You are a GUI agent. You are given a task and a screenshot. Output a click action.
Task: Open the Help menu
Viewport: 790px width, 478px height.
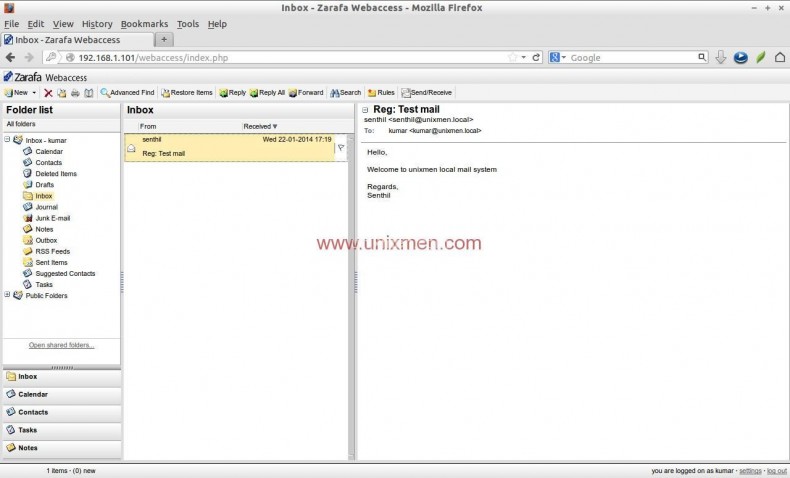pos(217,24)
